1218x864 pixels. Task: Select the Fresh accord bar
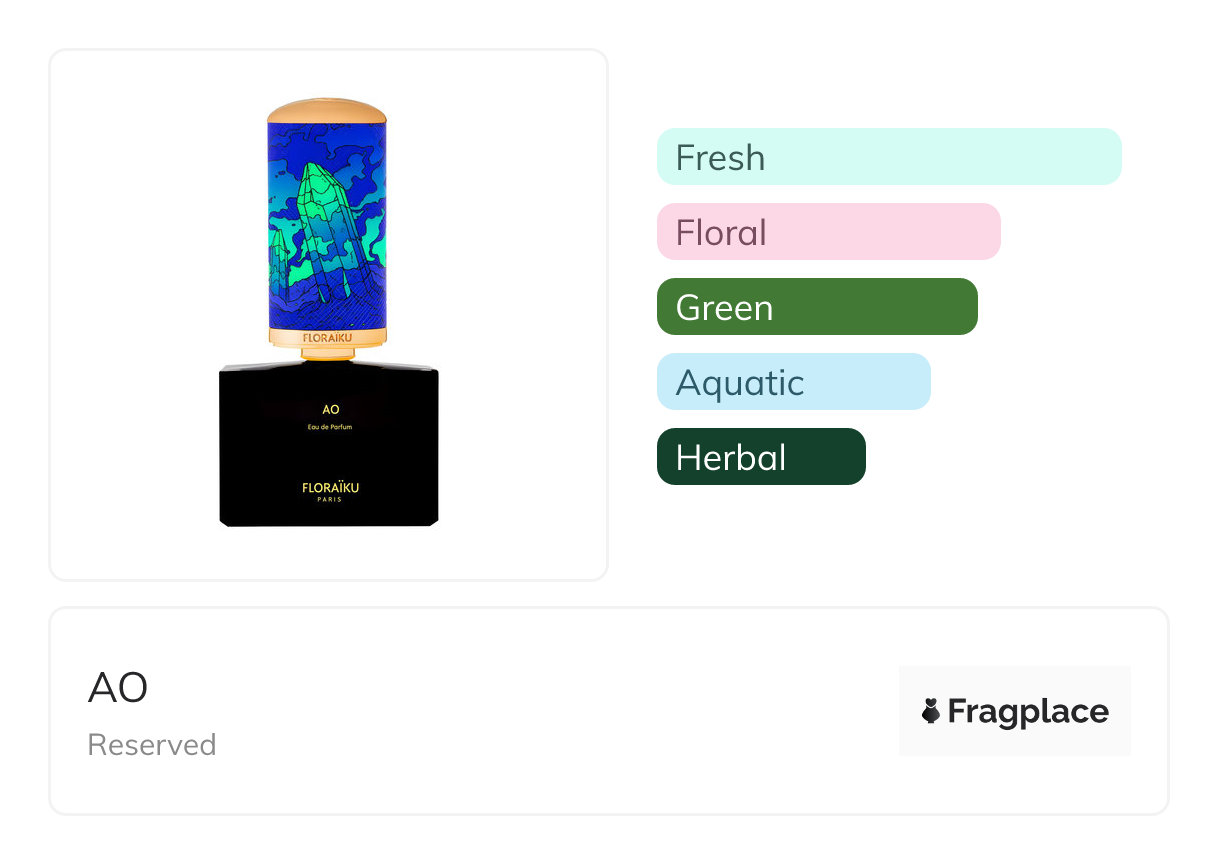tap(888, 157)
